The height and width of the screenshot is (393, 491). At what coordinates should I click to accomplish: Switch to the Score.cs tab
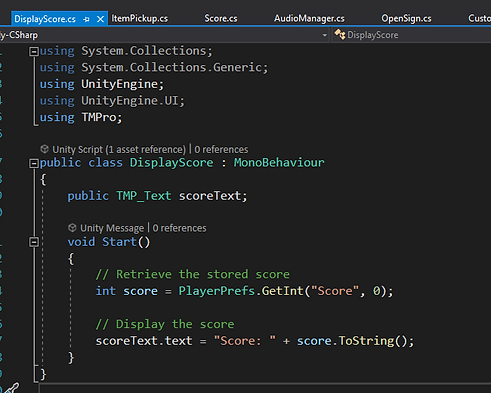[x=221, y=18]
